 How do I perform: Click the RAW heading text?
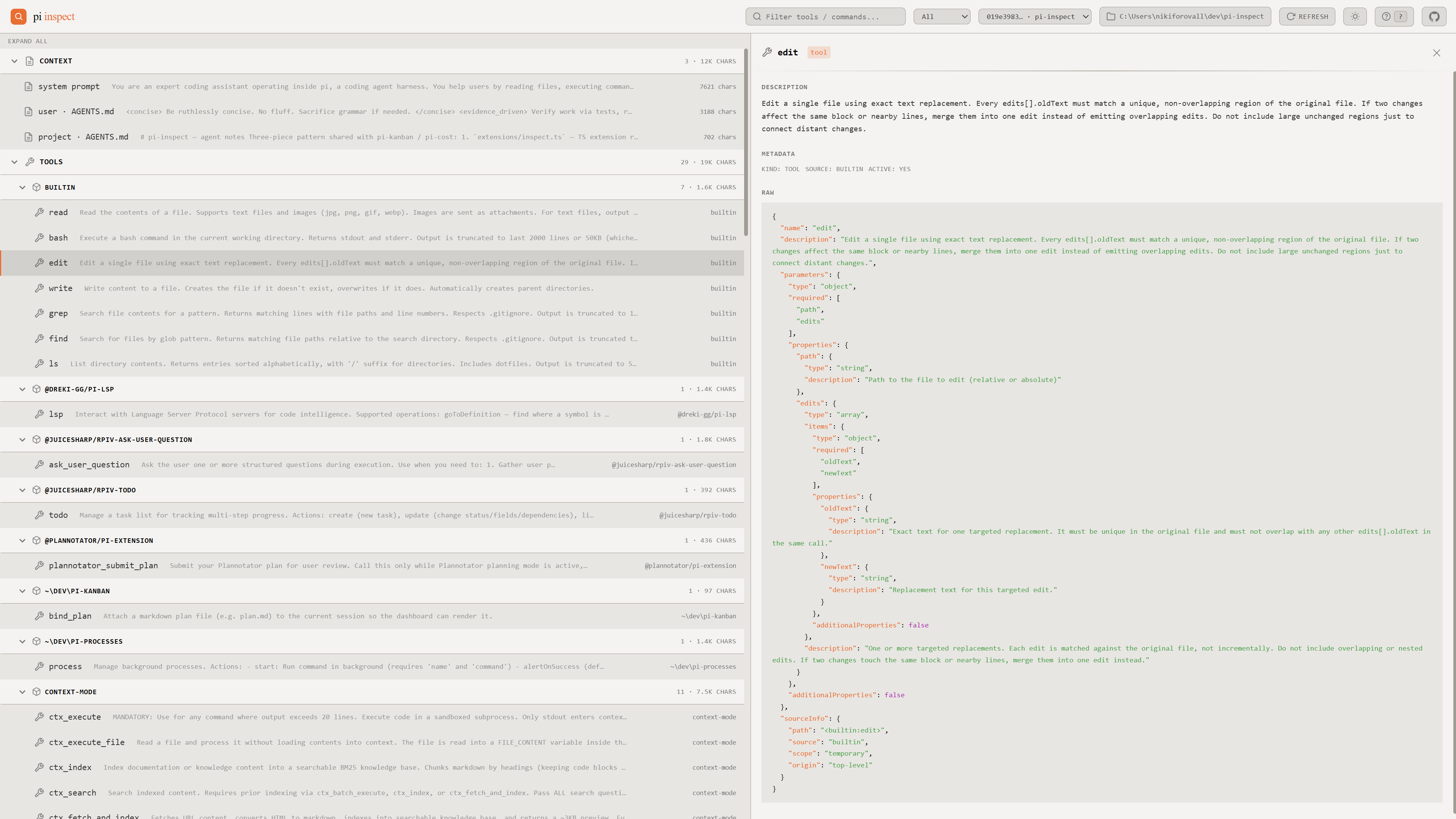[x=768, y=193]
